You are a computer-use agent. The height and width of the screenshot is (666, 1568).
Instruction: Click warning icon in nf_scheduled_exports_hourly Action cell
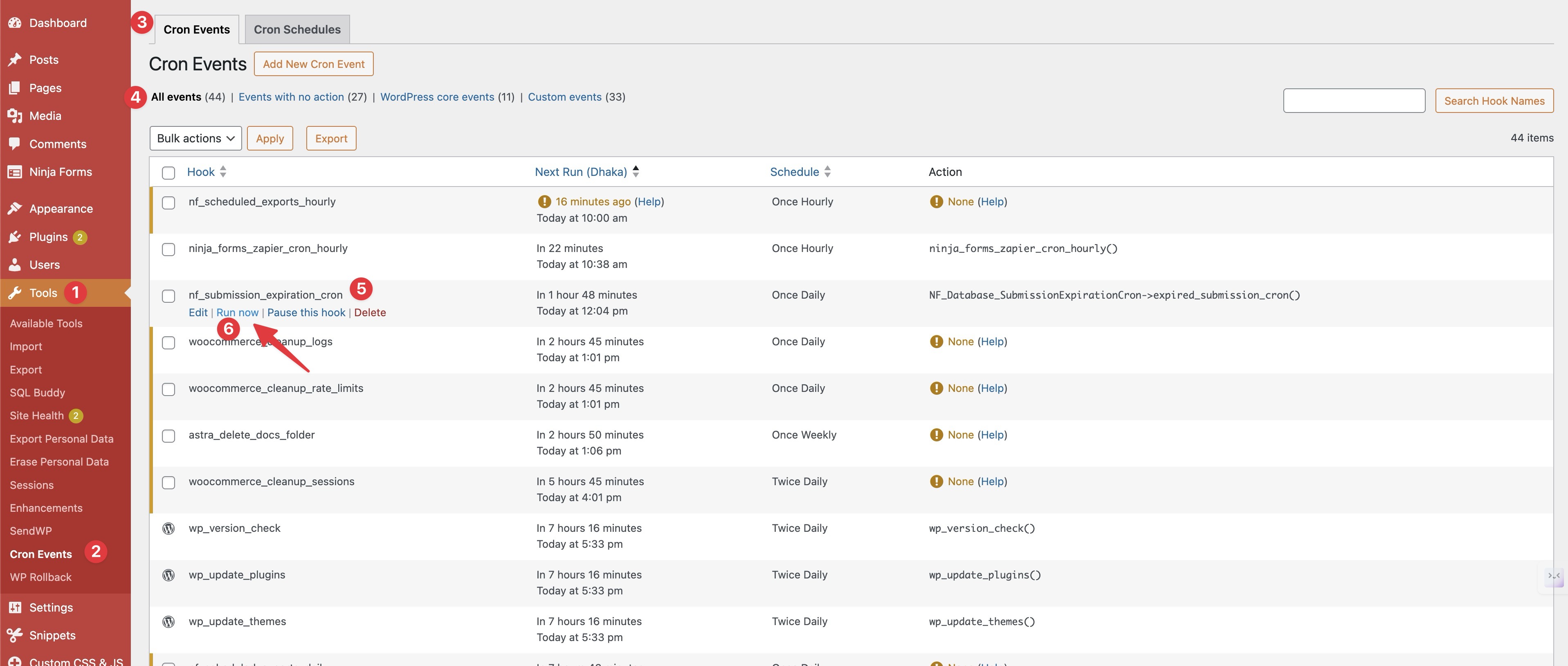click(x=936, y=202)
